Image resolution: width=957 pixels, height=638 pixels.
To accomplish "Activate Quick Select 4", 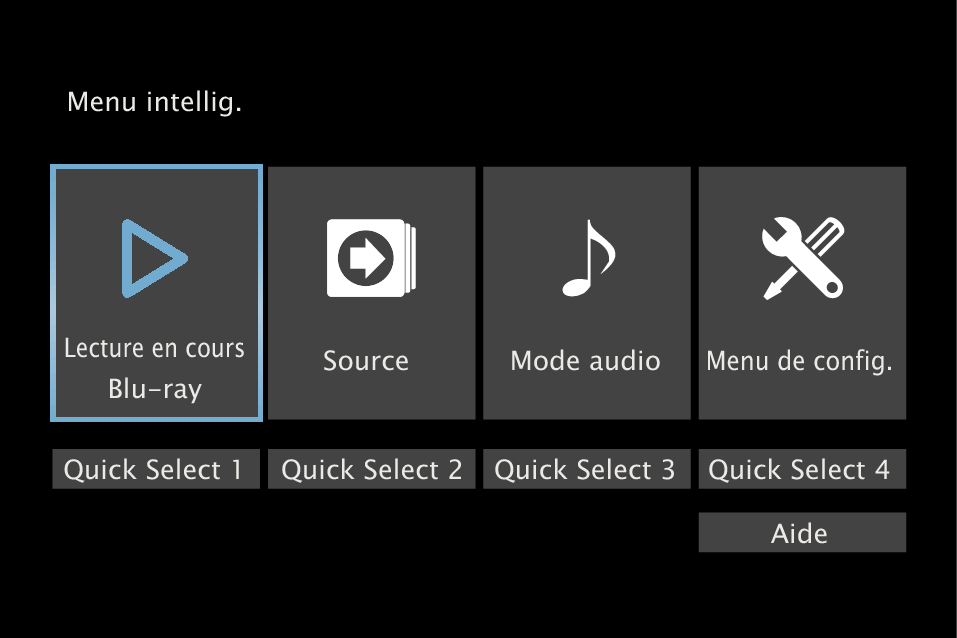I will click(x=801, y=469).
